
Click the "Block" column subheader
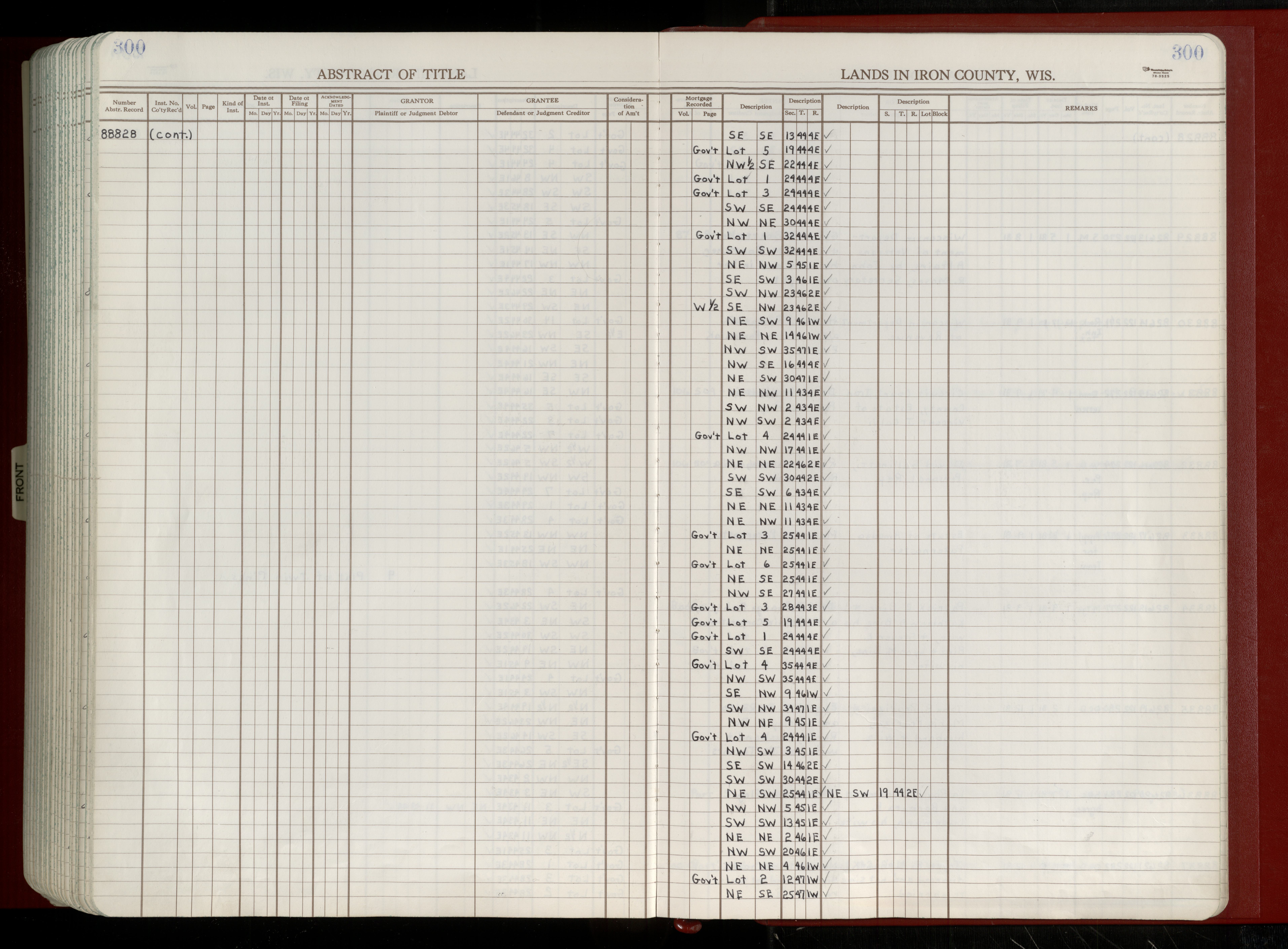(940, 114)
